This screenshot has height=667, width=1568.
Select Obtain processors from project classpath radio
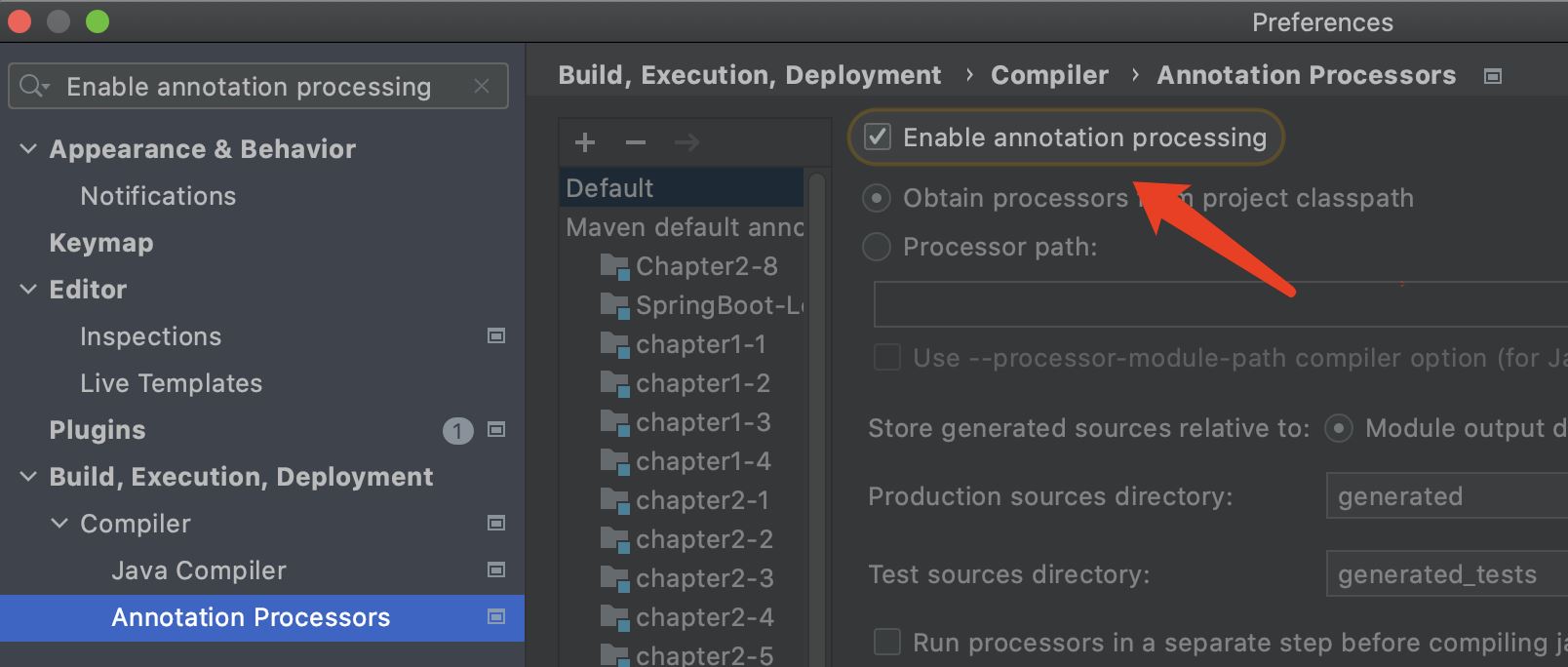tap(877, 198)
